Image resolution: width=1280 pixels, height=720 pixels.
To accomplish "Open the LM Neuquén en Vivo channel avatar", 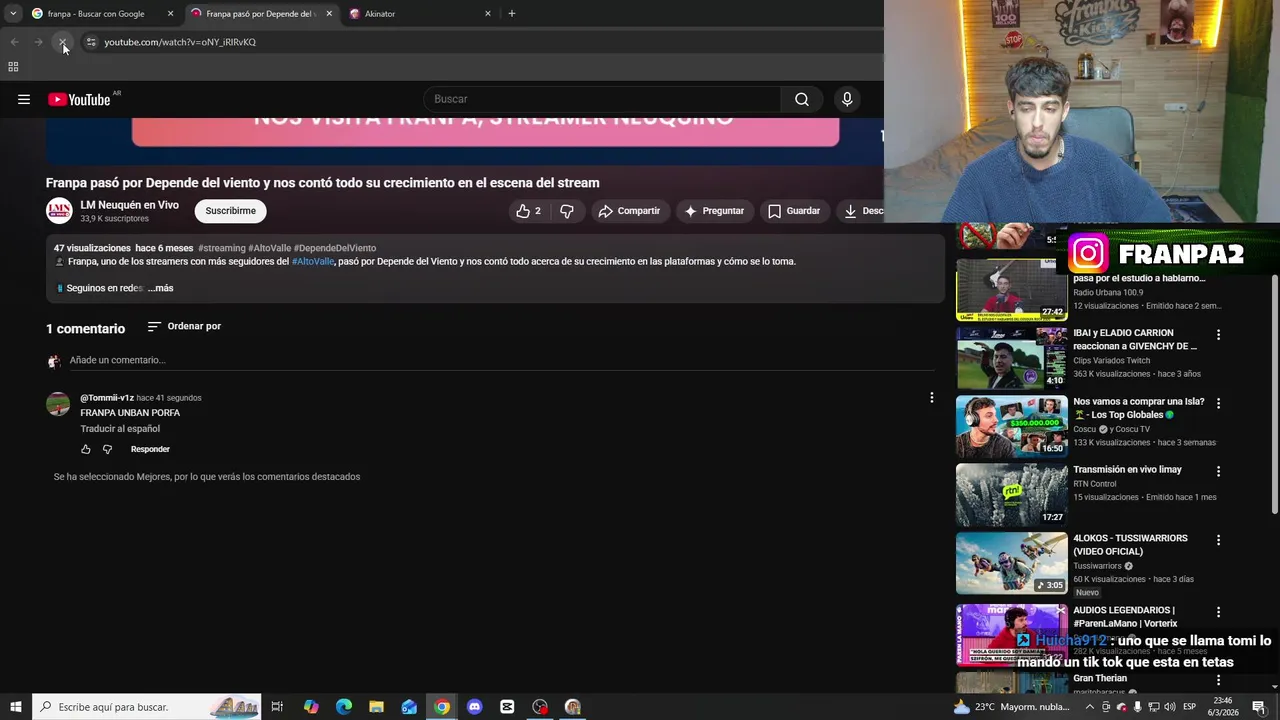I will pyautogui.click(x=59, y=211).
